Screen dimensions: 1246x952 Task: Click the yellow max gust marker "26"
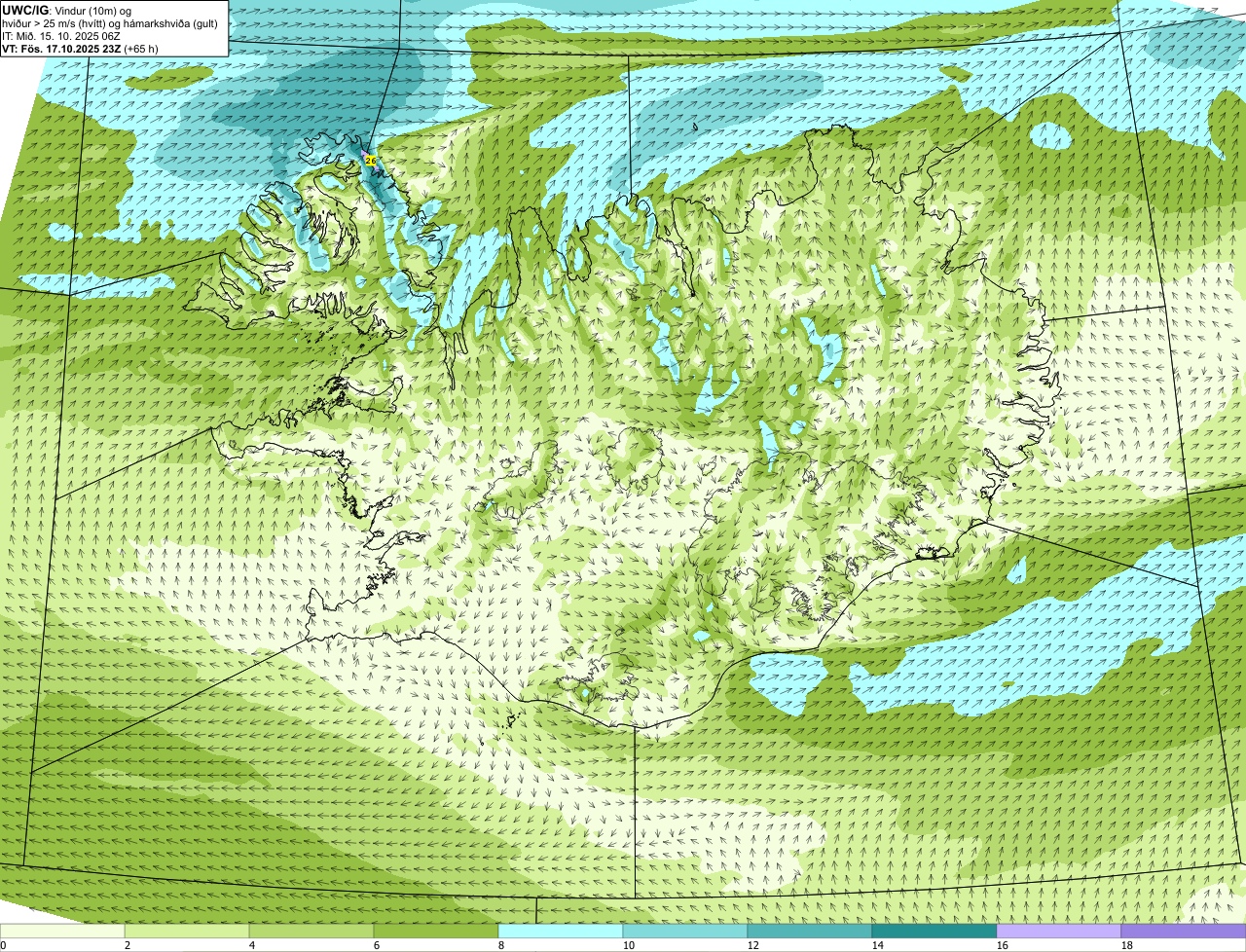tap(370, 160)
